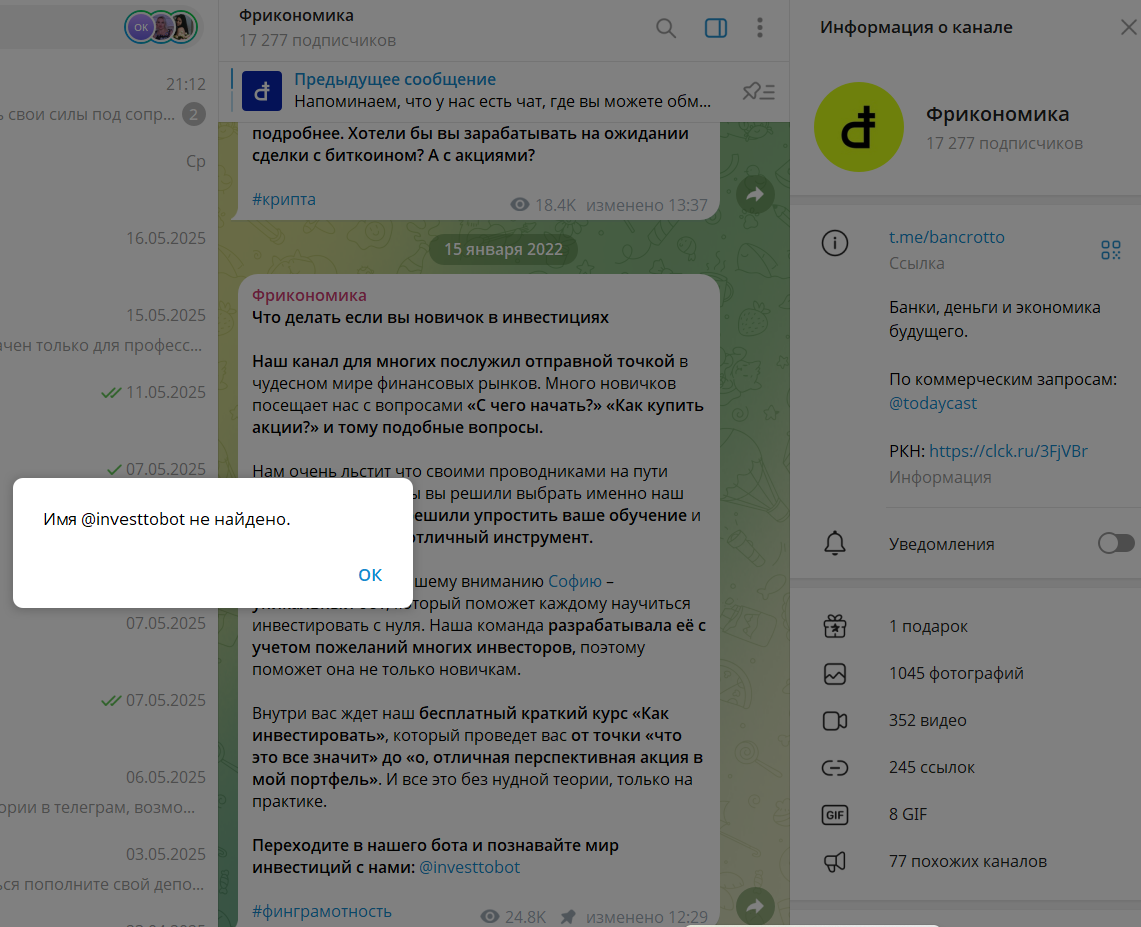Open '1 подарок' gifts section
1141x927 pixels.
966,626
